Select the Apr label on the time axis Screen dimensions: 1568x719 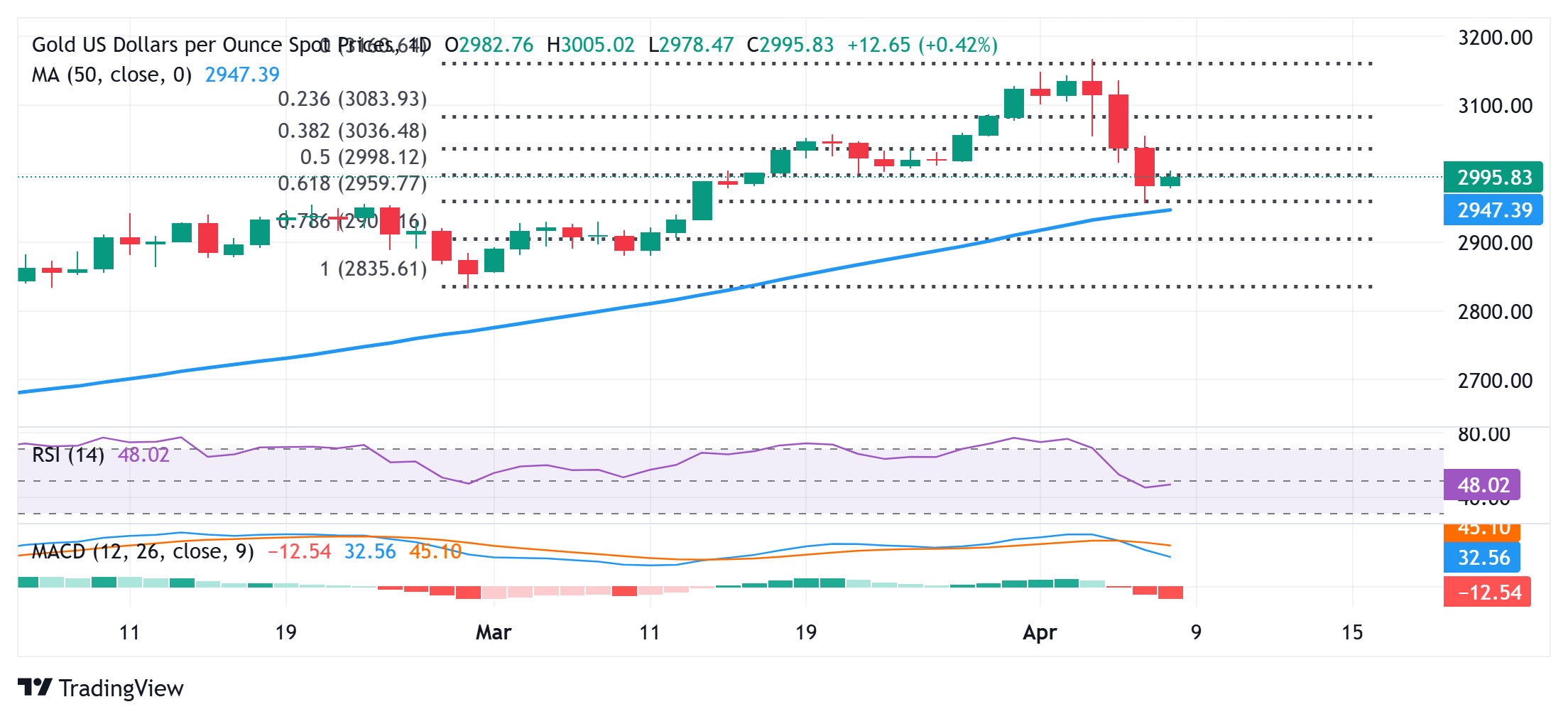(x=1040, y=631)
